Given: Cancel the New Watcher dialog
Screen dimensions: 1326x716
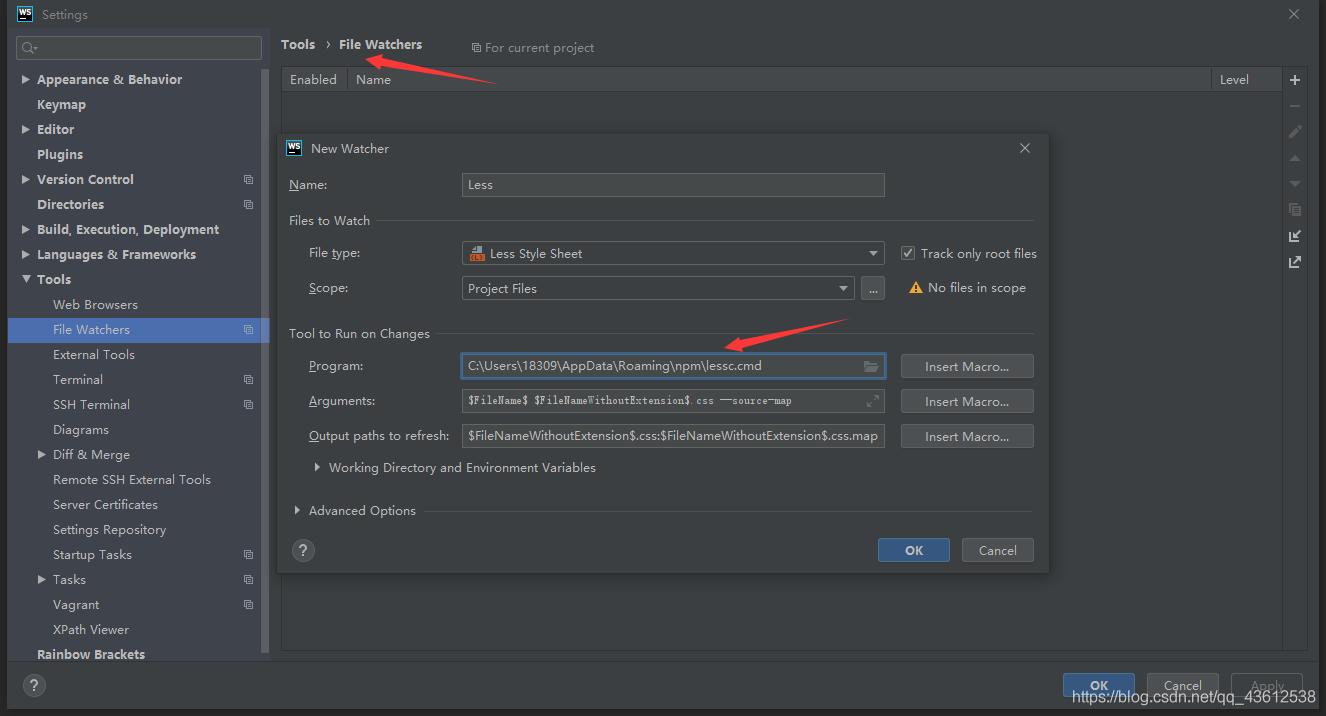Looking at the screenshot, I should (997, 550).
